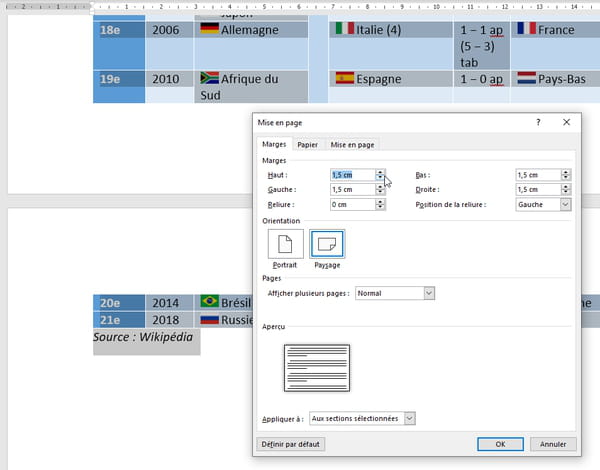Cancel with the Annuler button
The width and height of the screenshot is (600, 470).
click(x=553, y=444)
